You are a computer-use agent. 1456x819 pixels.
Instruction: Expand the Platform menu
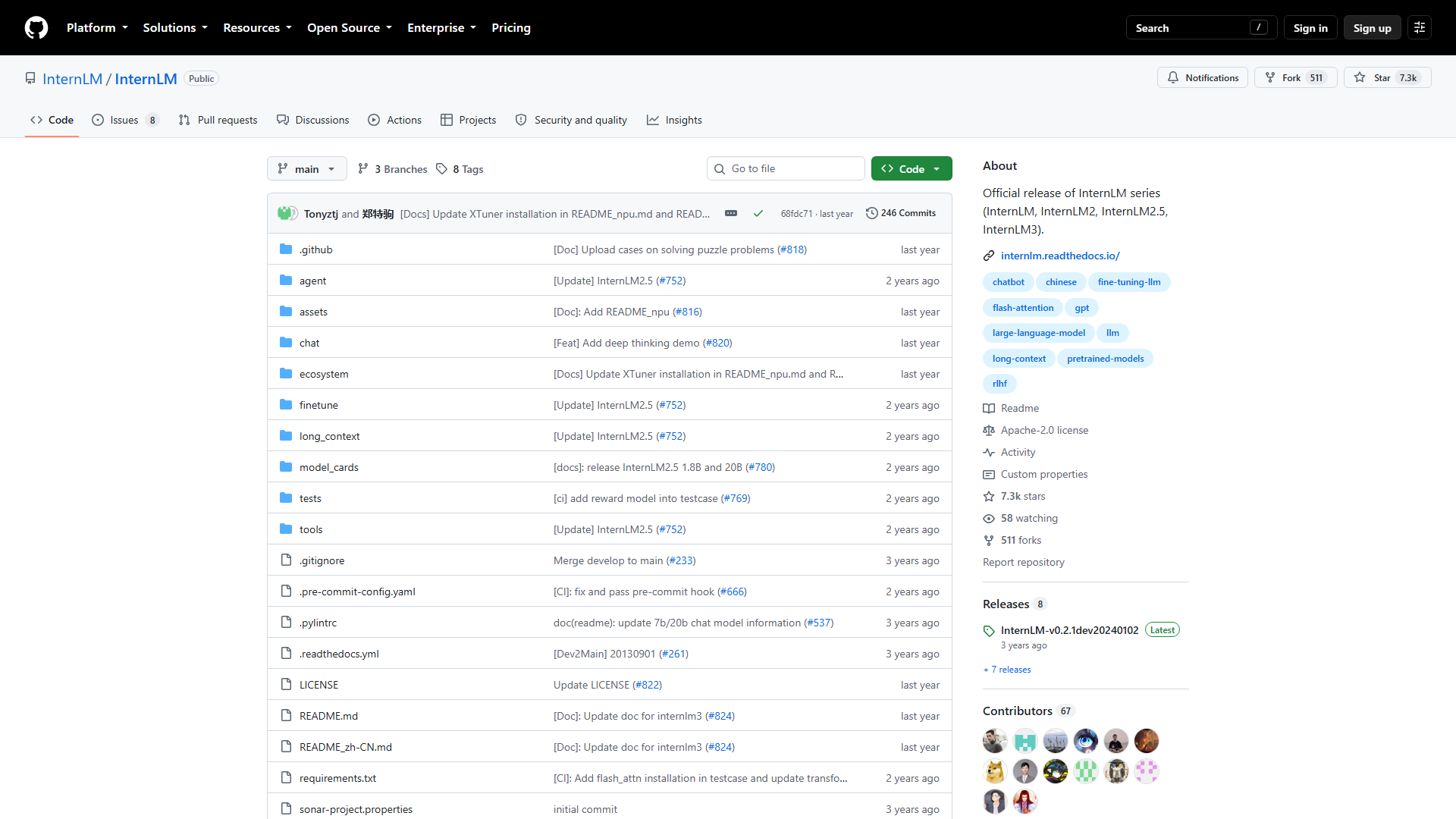click(x=97, y=27)
